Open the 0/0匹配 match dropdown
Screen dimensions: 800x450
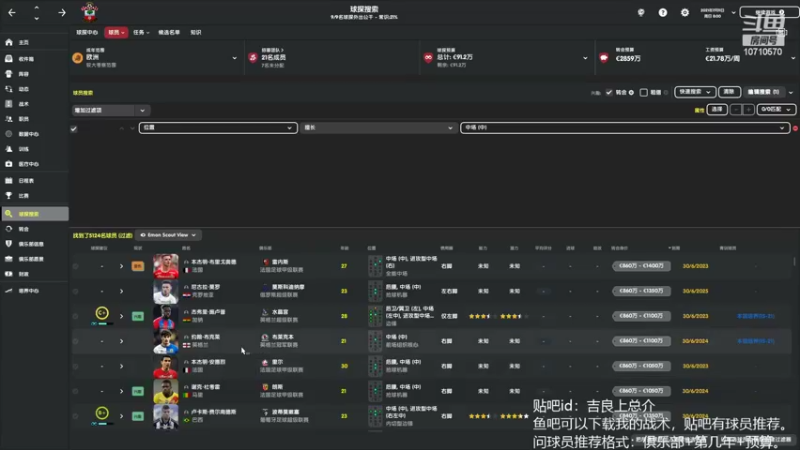tap(776, 109)
